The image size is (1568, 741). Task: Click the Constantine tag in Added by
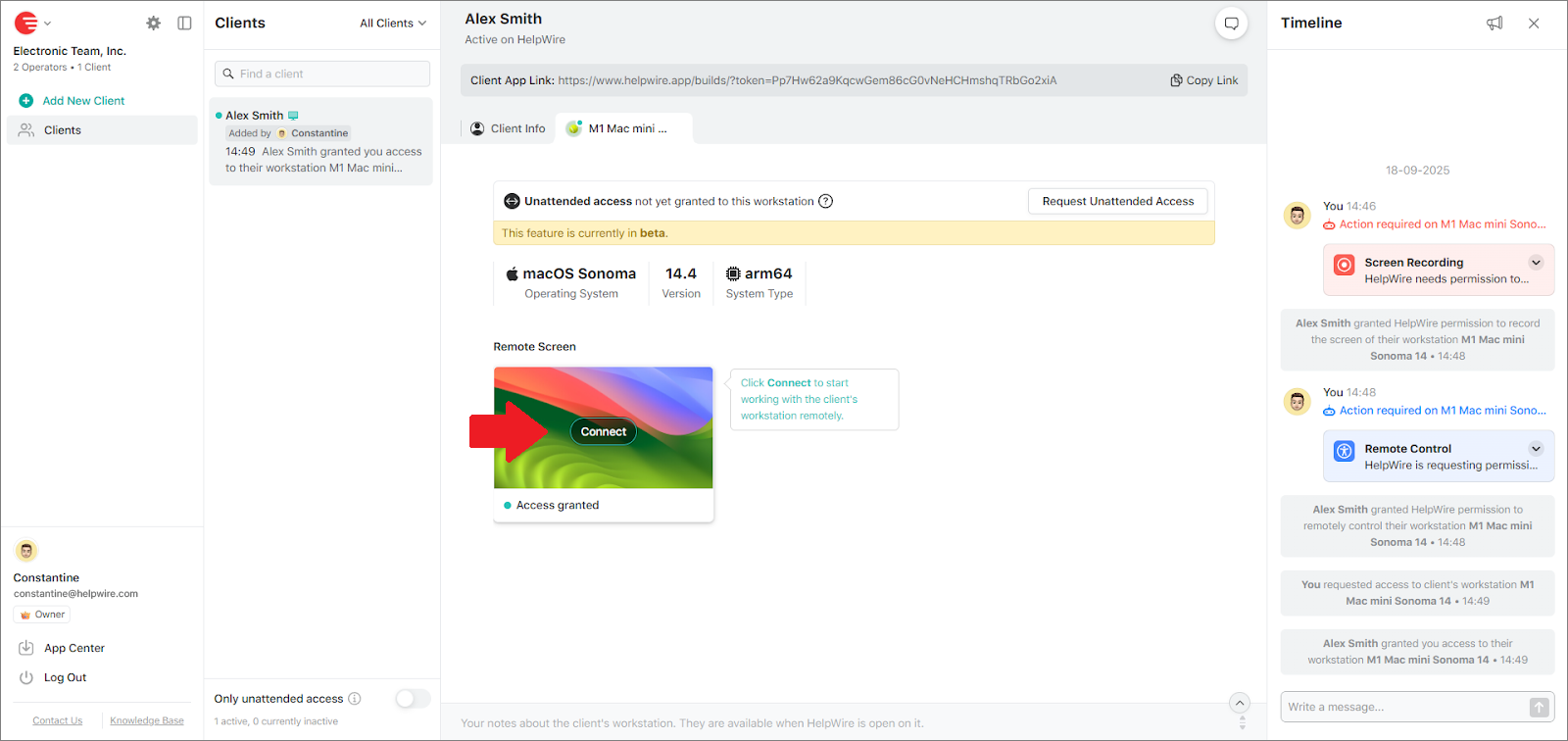[313, 133]
